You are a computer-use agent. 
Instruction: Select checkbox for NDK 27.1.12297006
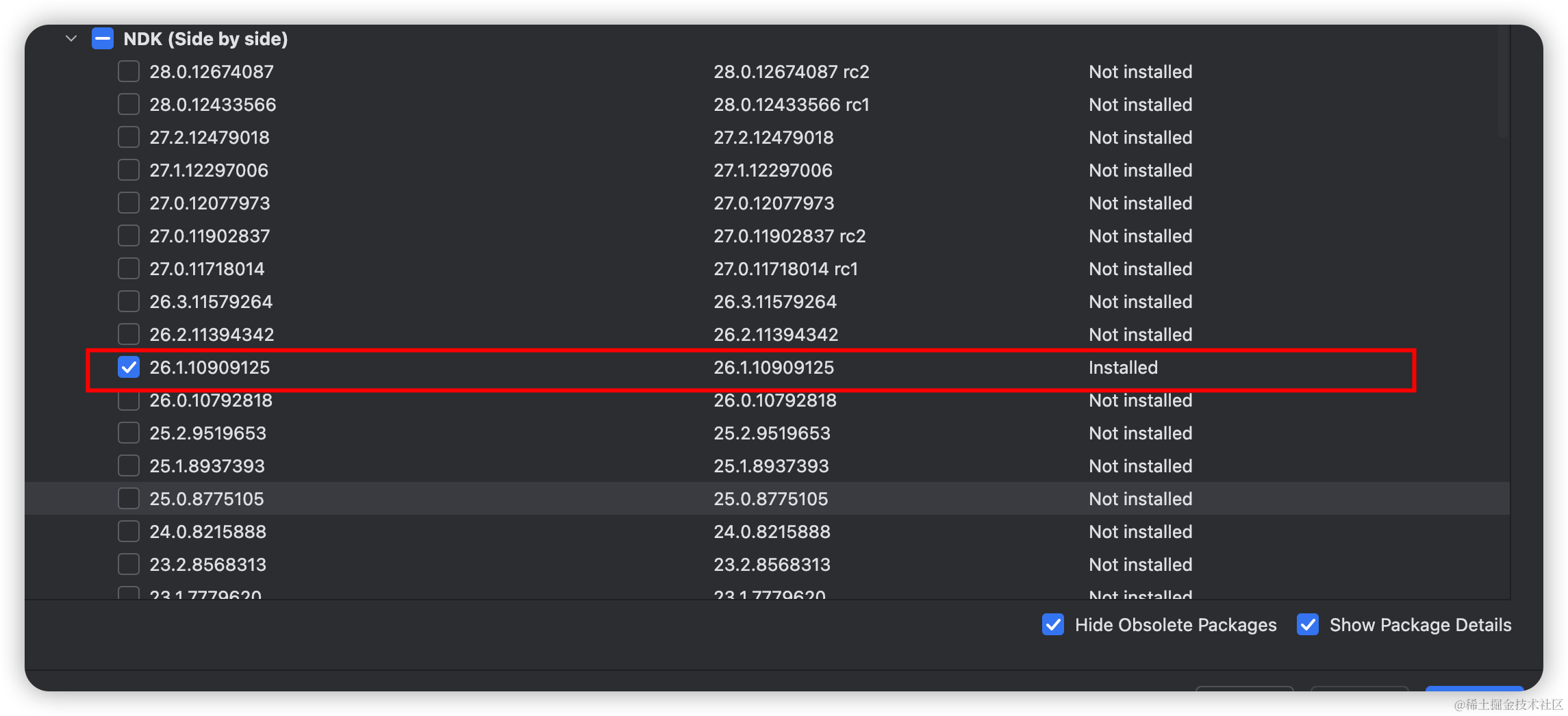129,170
